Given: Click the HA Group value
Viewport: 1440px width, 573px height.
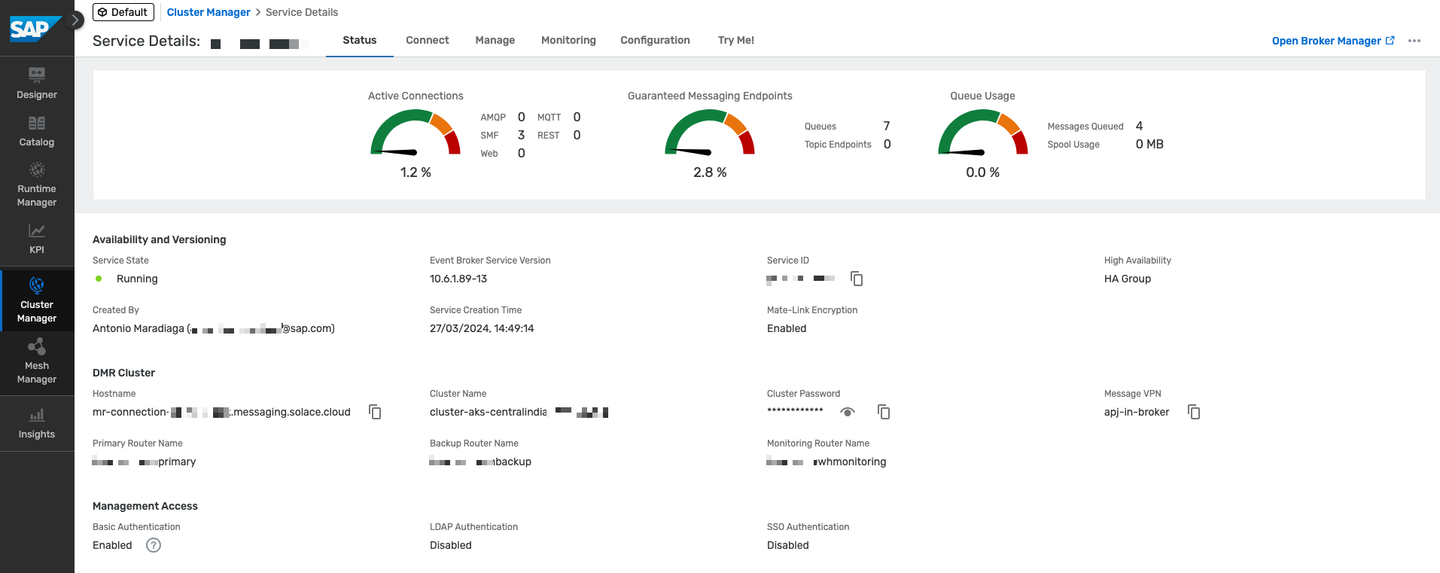Looking at the screenshot, I should [1127, 279].
